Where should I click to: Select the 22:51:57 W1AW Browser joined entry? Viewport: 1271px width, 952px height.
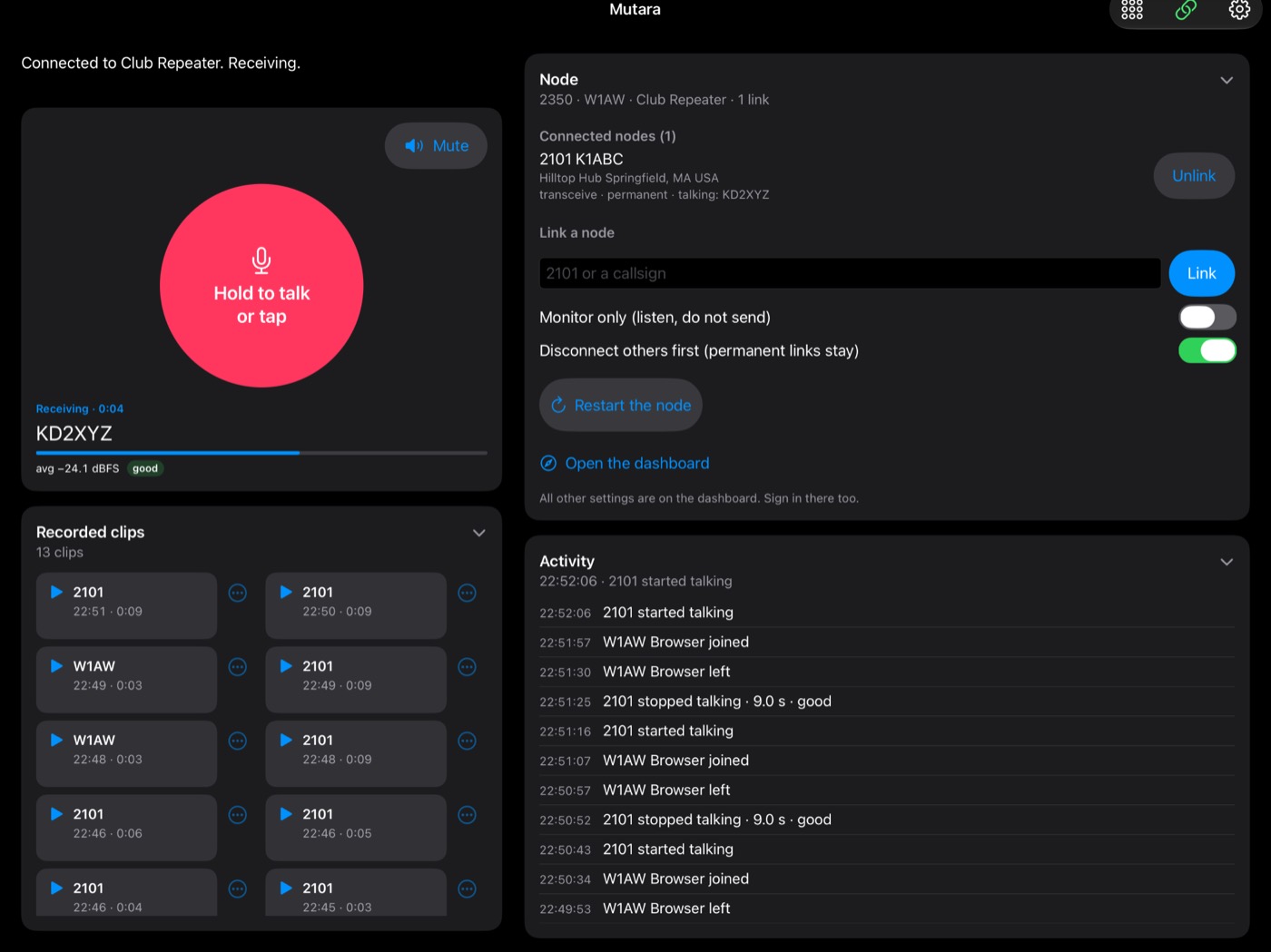pyautogui.click(x=887, y=643)
